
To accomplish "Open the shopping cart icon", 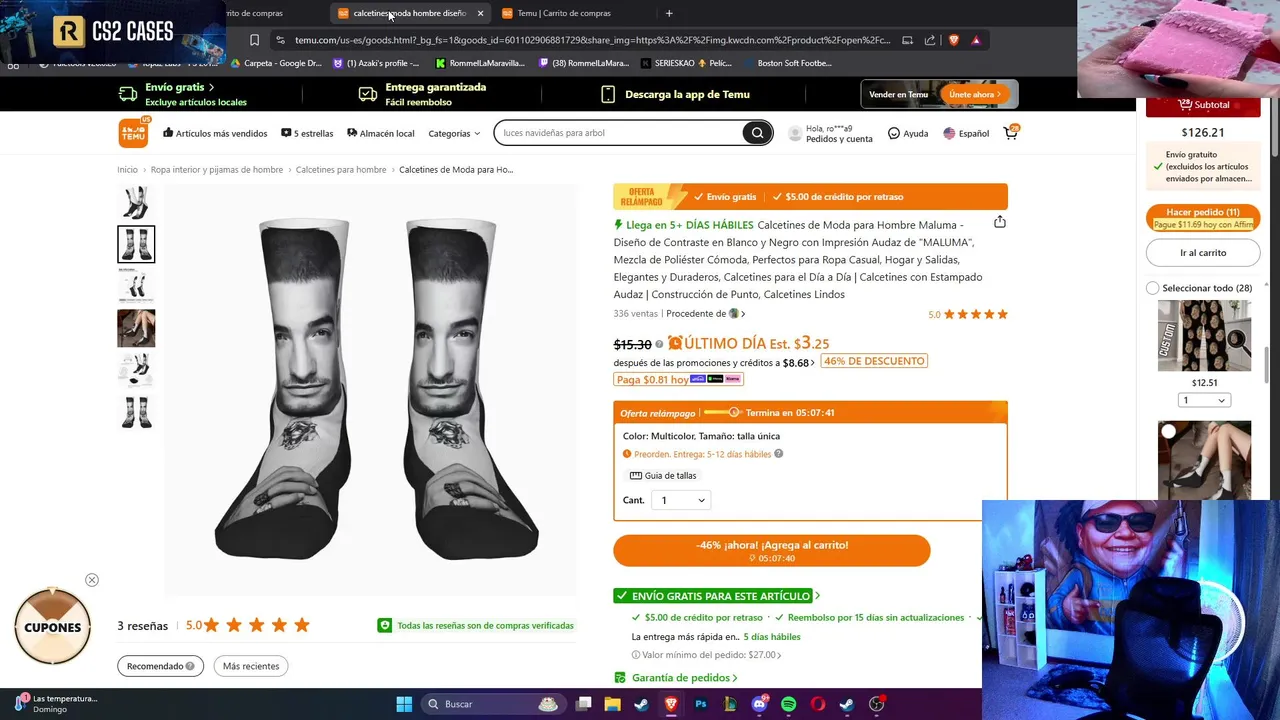I will [1011, 132].
